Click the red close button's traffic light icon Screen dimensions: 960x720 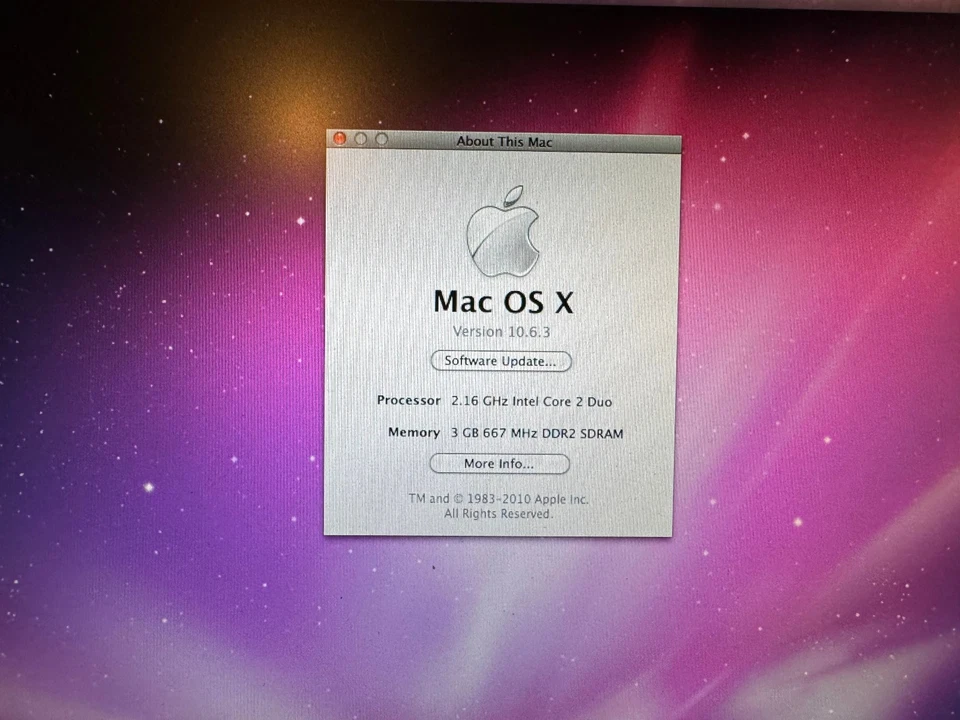click(339, 138)
